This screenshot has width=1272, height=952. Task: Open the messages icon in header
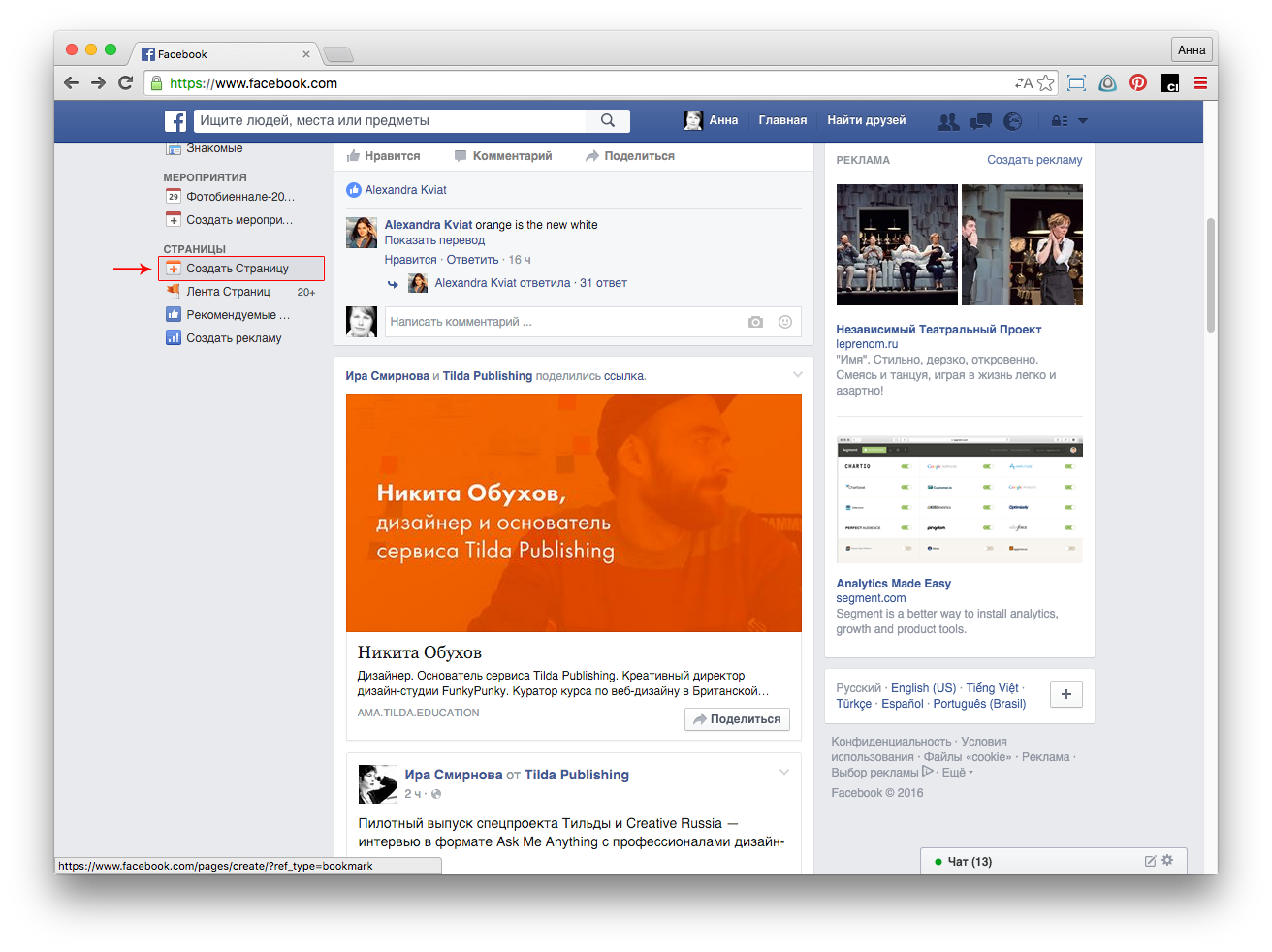[x=981, y=121]
